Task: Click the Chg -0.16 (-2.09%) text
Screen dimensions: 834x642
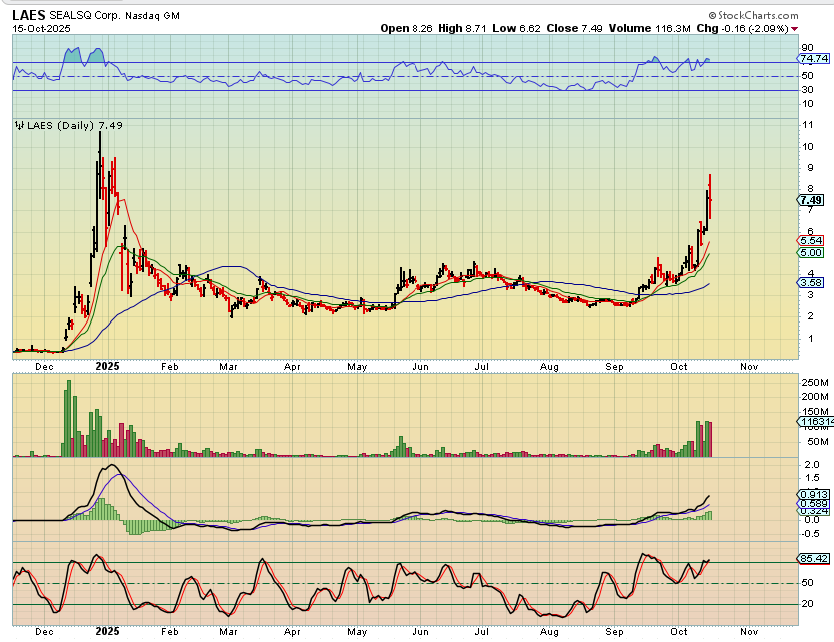Action: [742, 29]
